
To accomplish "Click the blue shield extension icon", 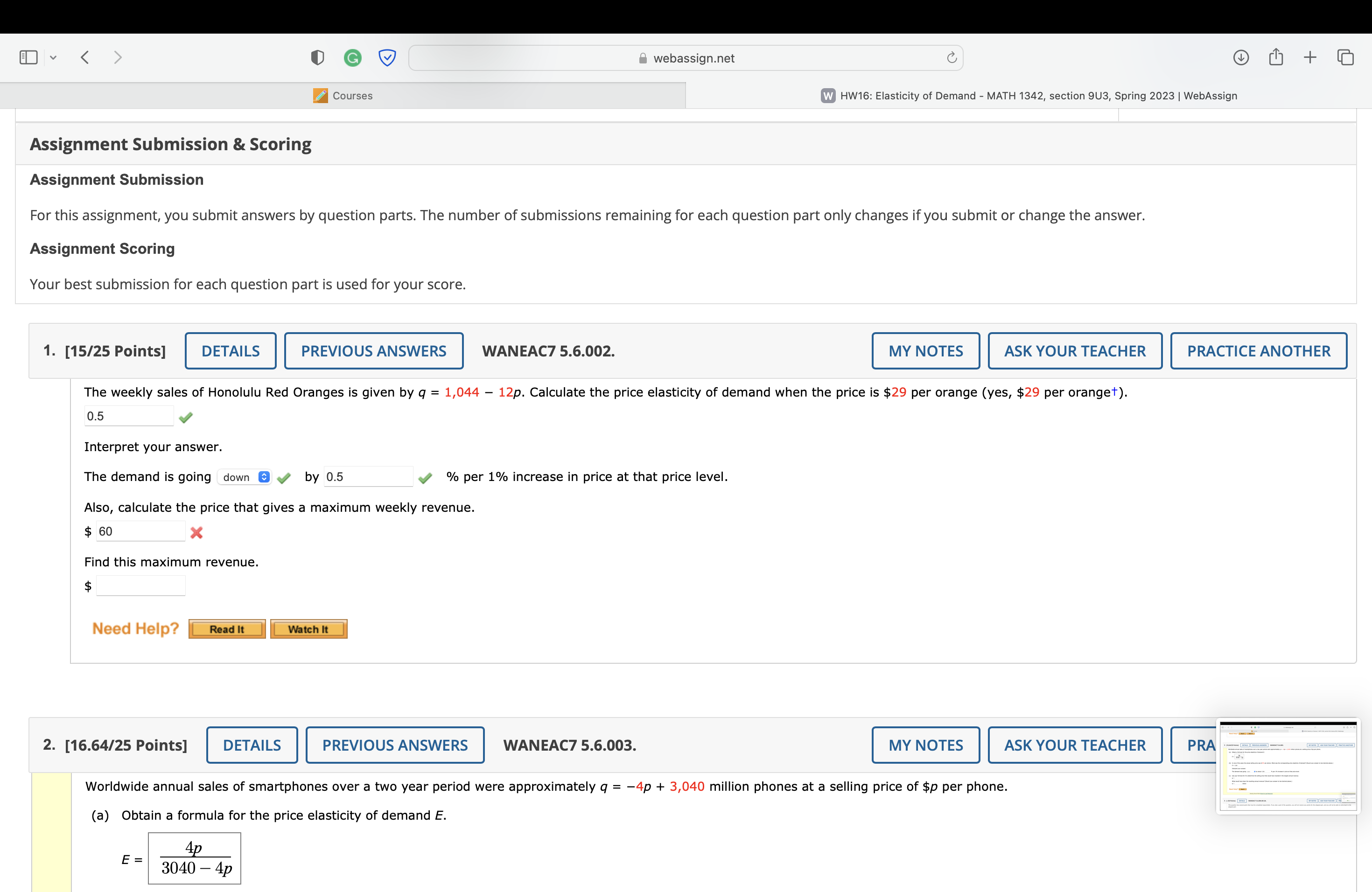I will click(x=387, y=58).
